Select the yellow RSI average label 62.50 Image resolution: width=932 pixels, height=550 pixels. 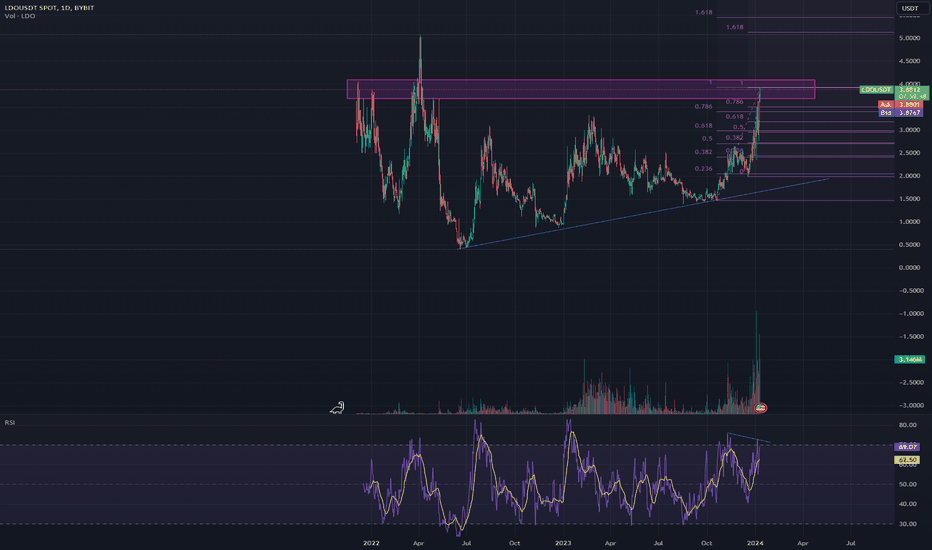click(907, 460)
